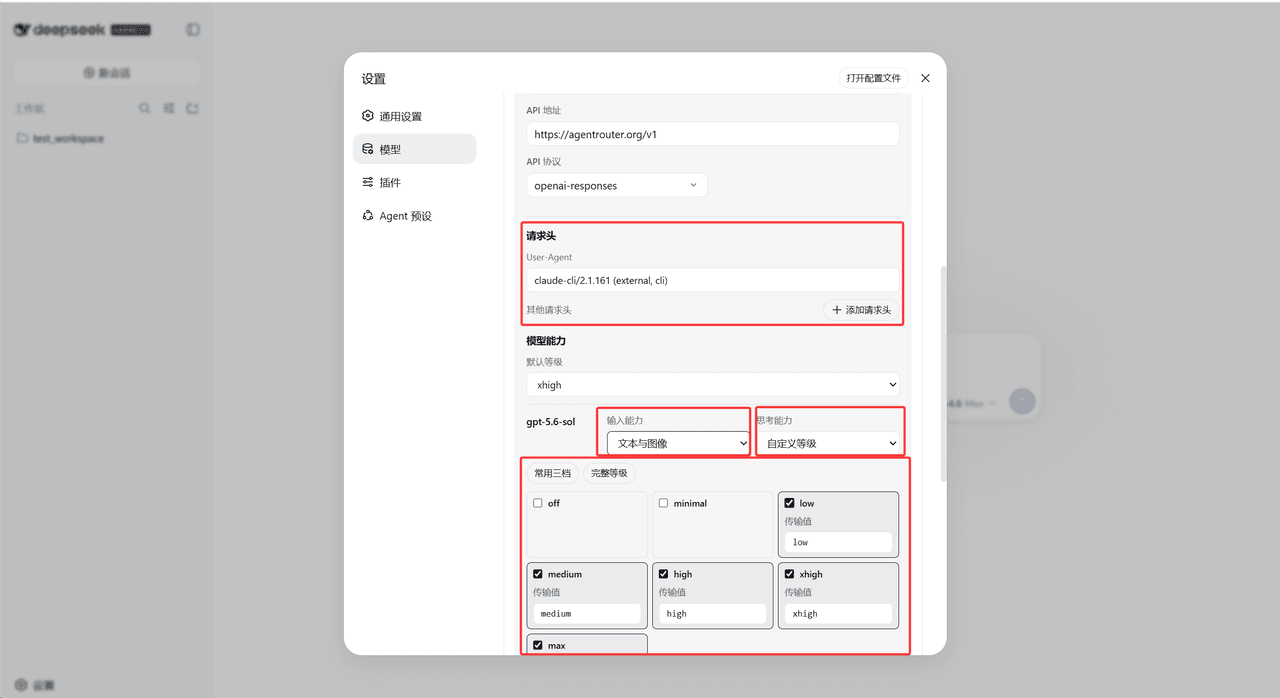Uncheck the max level checkbox
1280x698 pixels.
tap(538, 645)
